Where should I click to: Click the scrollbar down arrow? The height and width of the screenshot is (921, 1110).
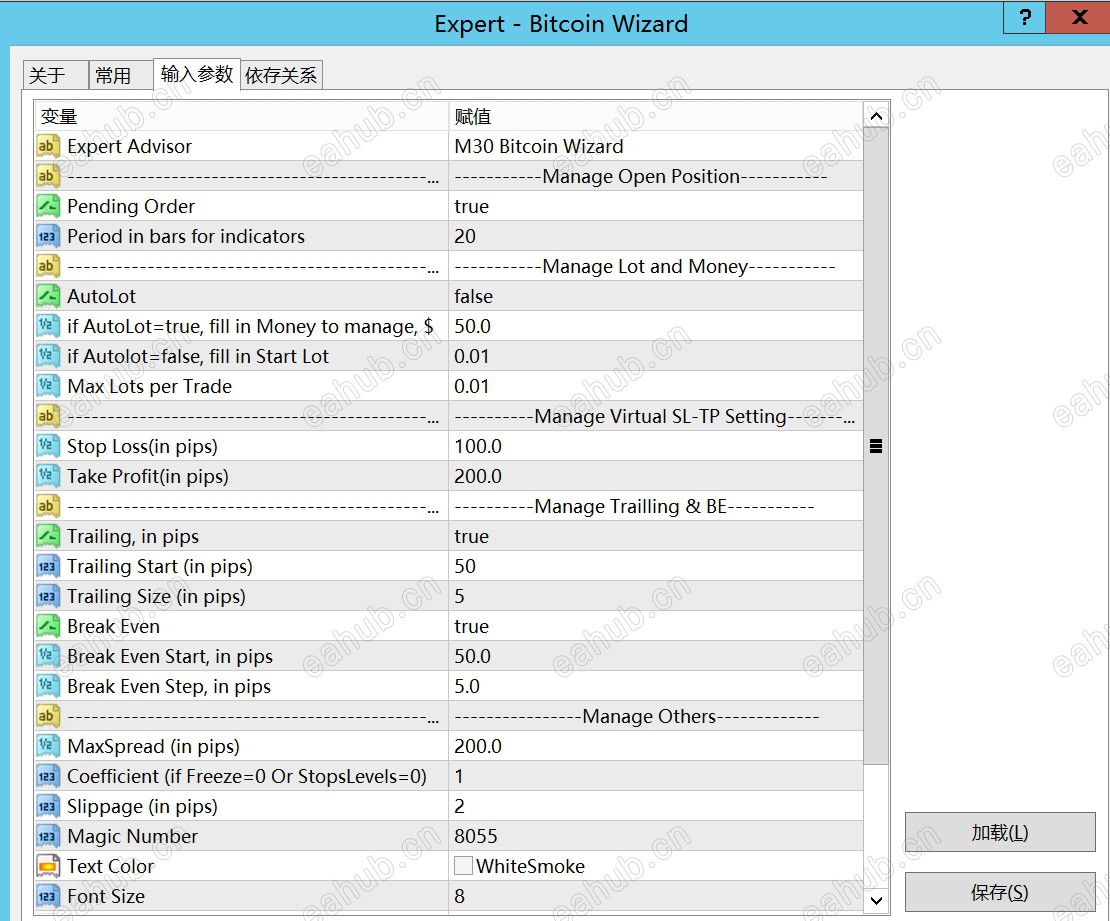click(x=876, y=900)
